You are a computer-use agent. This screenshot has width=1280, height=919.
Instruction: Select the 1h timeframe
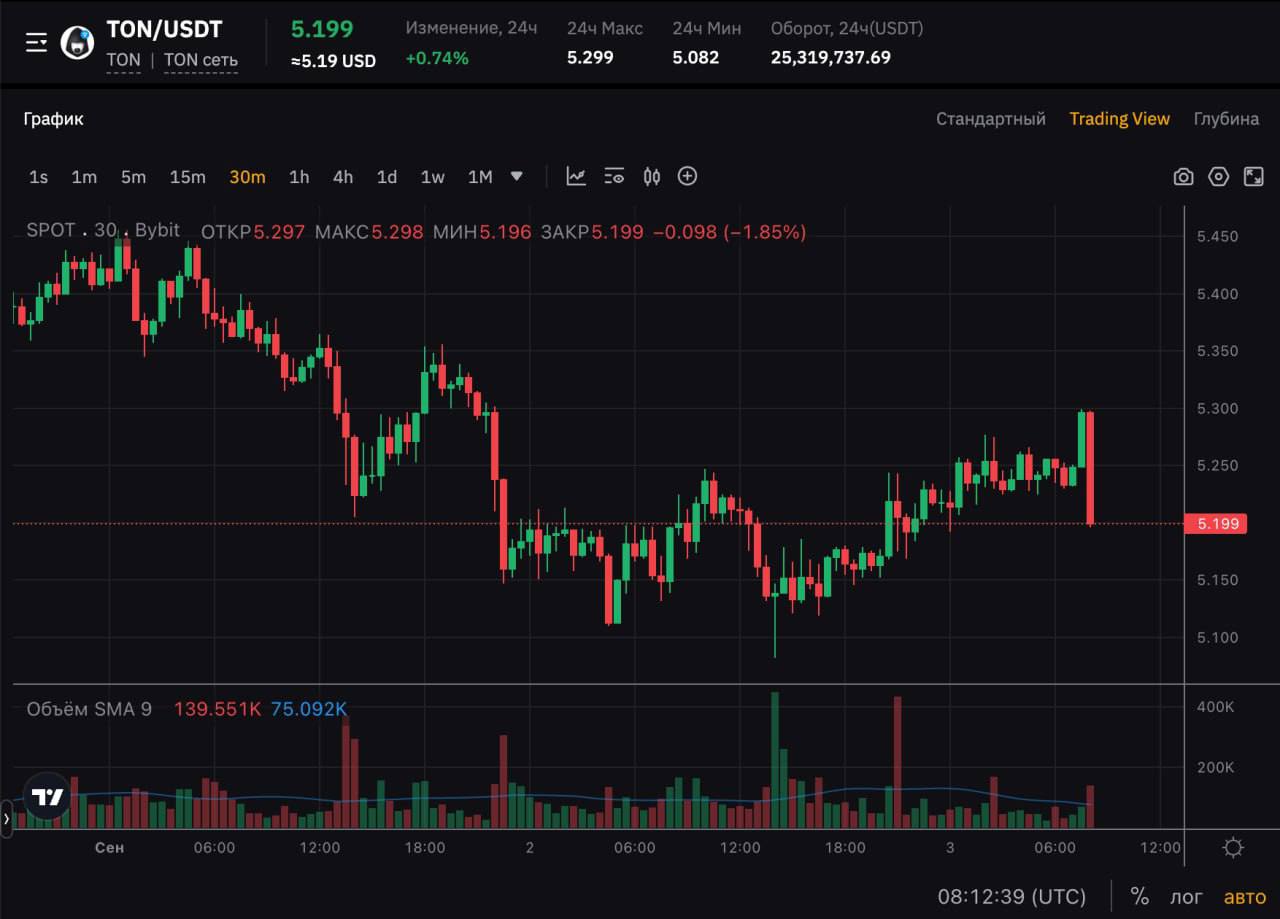(299, 177)
